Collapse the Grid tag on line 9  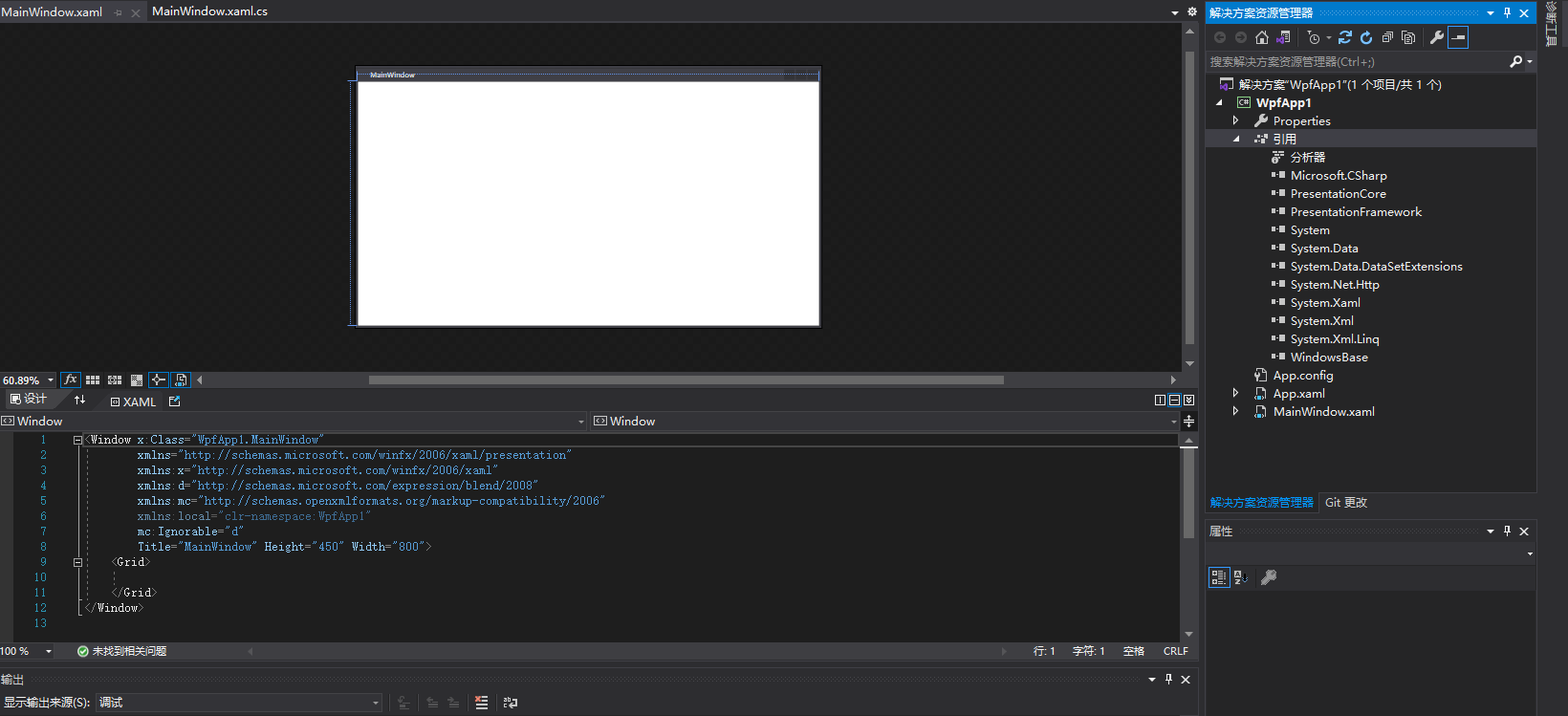click(77, 562)
